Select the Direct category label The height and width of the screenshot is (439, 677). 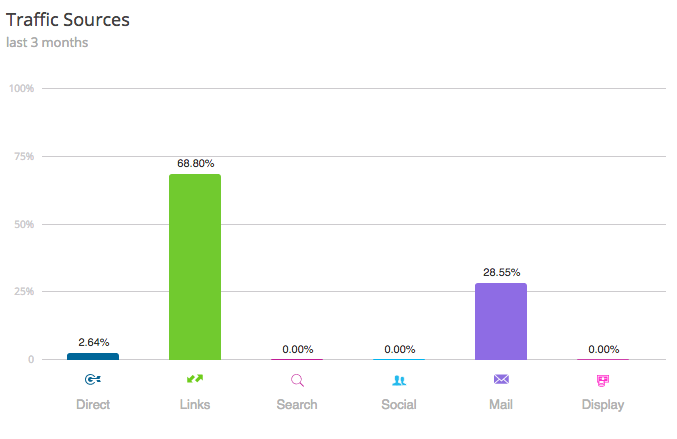[x=93, y=405]
